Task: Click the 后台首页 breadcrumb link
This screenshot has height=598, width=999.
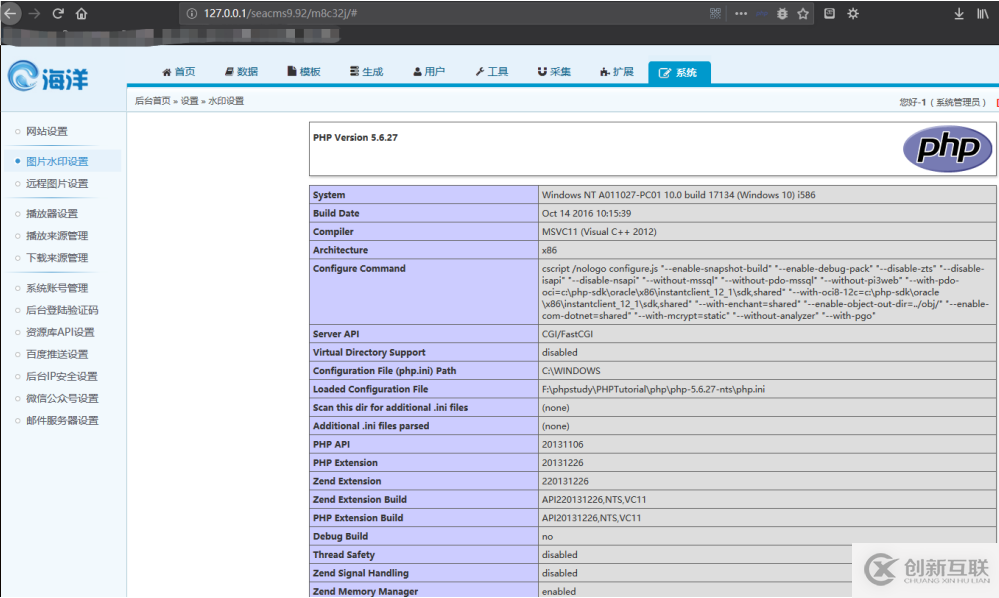Action: click(x=152, y=101)
